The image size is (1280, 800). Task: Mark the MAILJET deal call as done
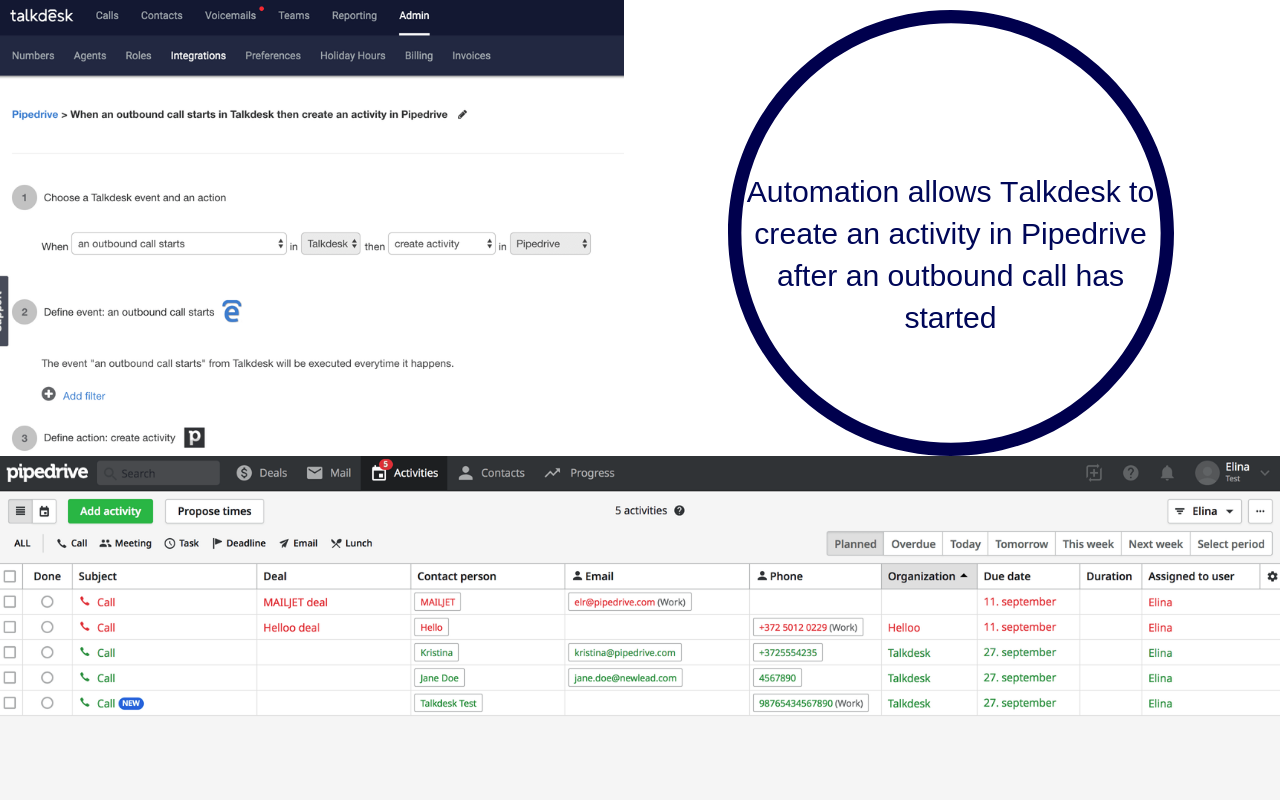(x=47, y=602)
